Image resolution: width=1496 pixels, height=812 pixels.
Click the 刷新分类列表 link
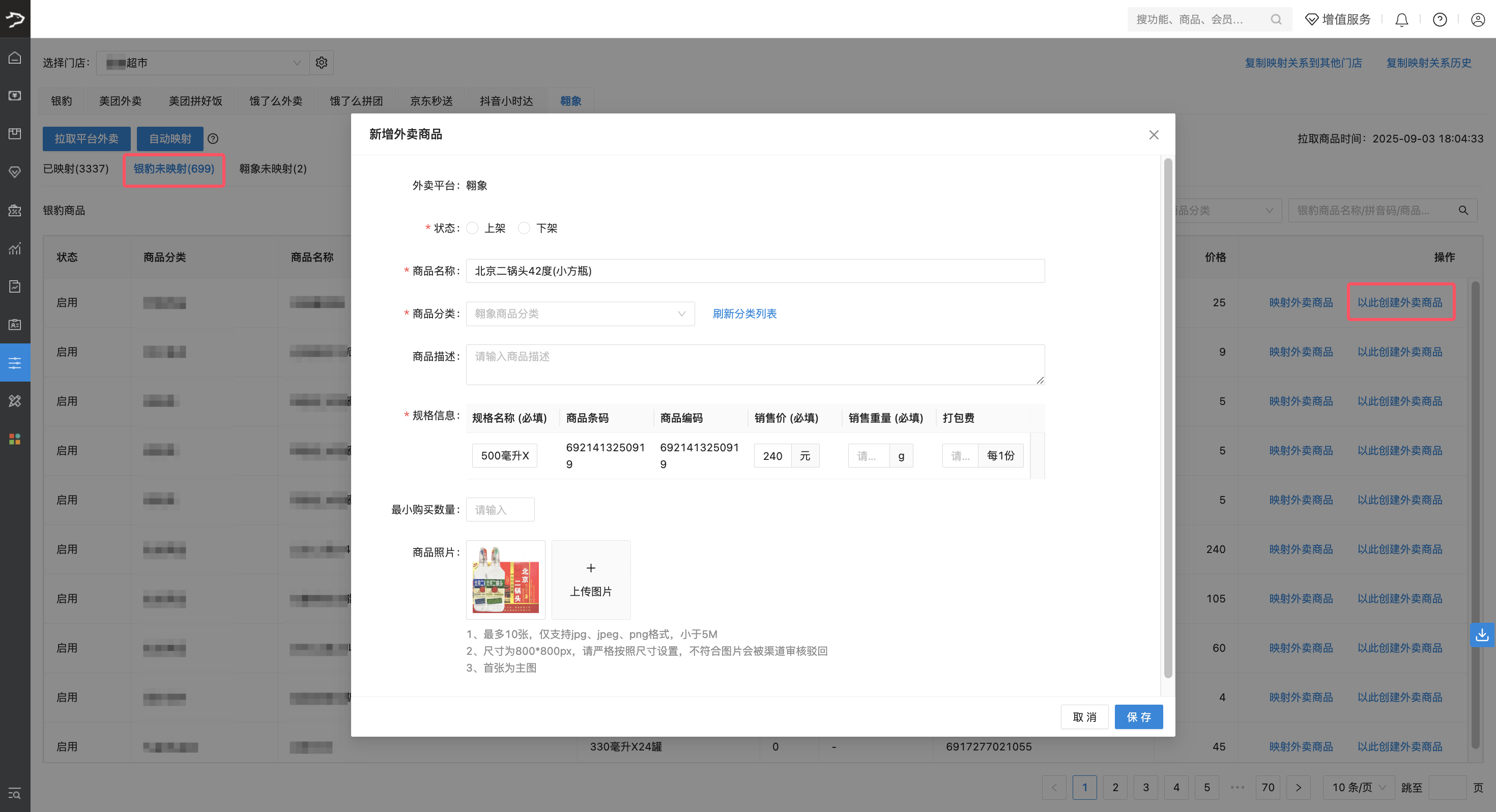744,313
